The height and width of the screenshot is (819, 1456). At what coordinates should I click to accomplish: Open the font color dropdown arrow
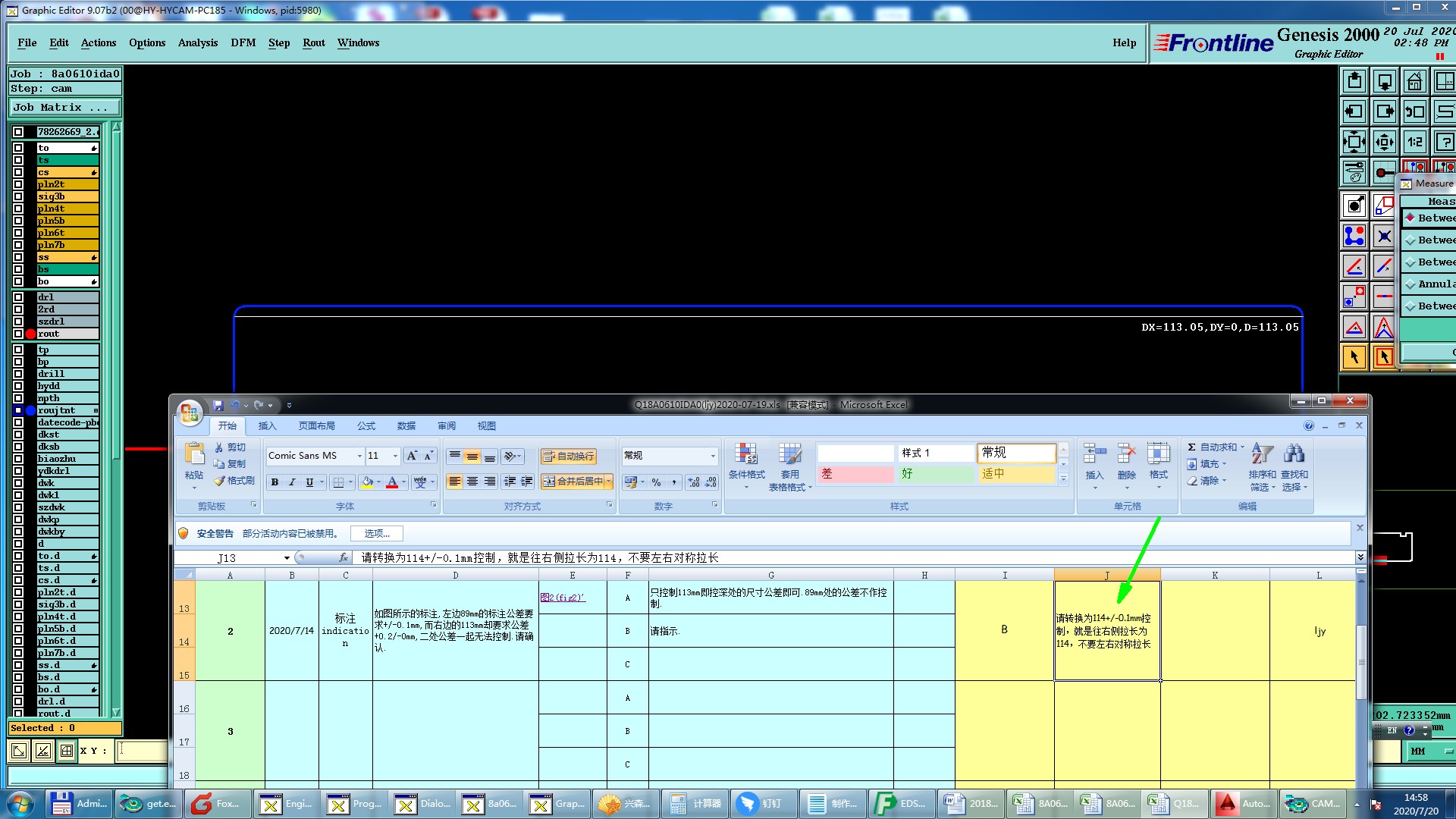[403, 482]
